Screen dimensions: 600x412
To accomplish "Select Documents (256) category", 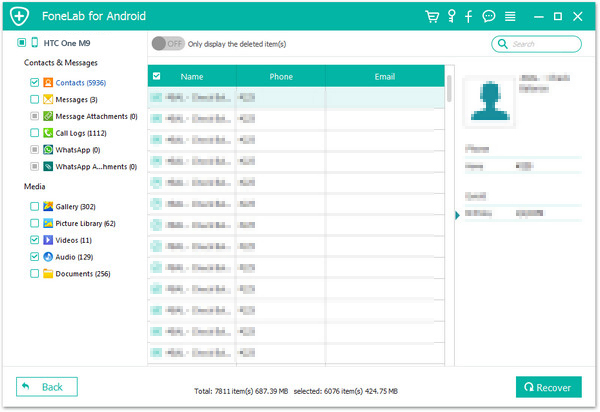I will point(83,274).
